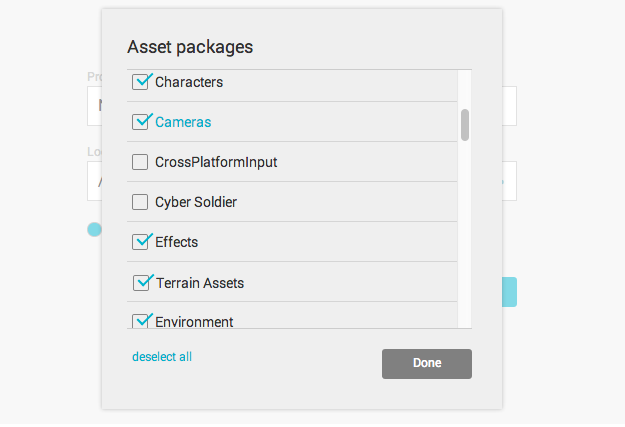
Task: Click the deselect all link
Action: pos(162,357)
